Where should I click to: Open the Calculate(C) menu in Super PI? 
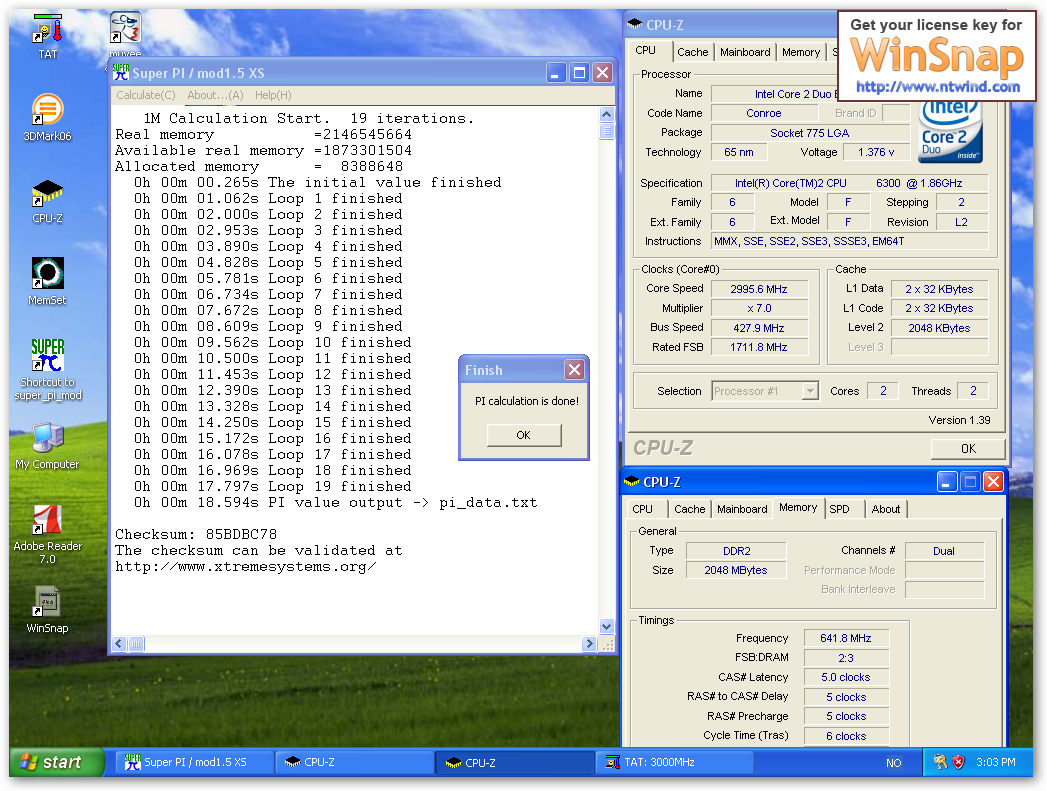146,95
